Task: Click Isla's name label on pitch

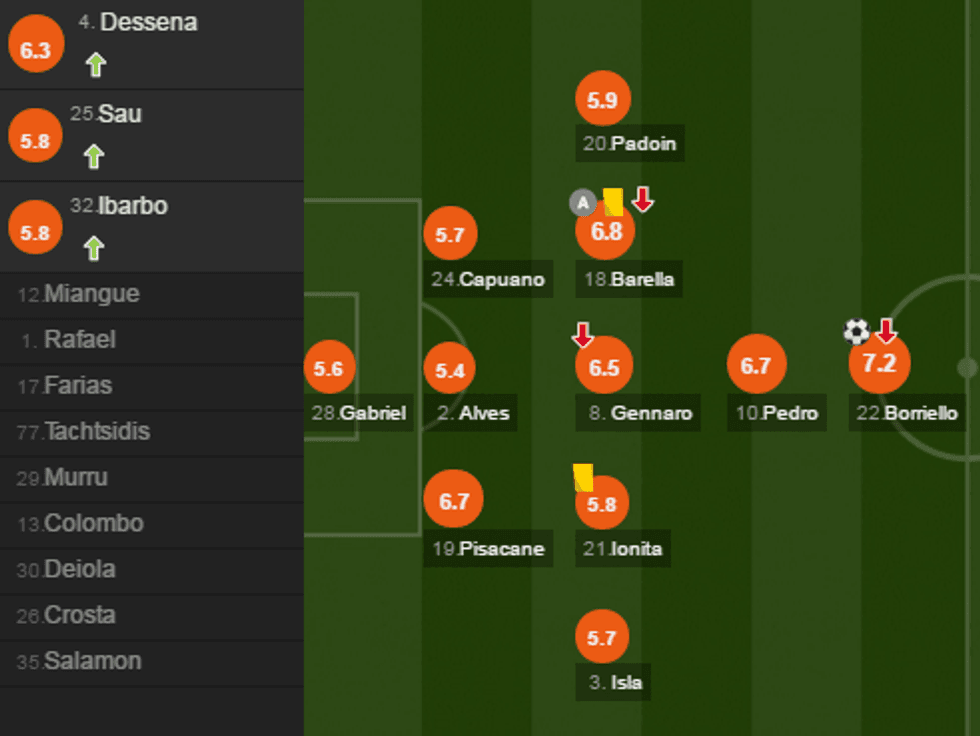Action: (x=614, y=684)
